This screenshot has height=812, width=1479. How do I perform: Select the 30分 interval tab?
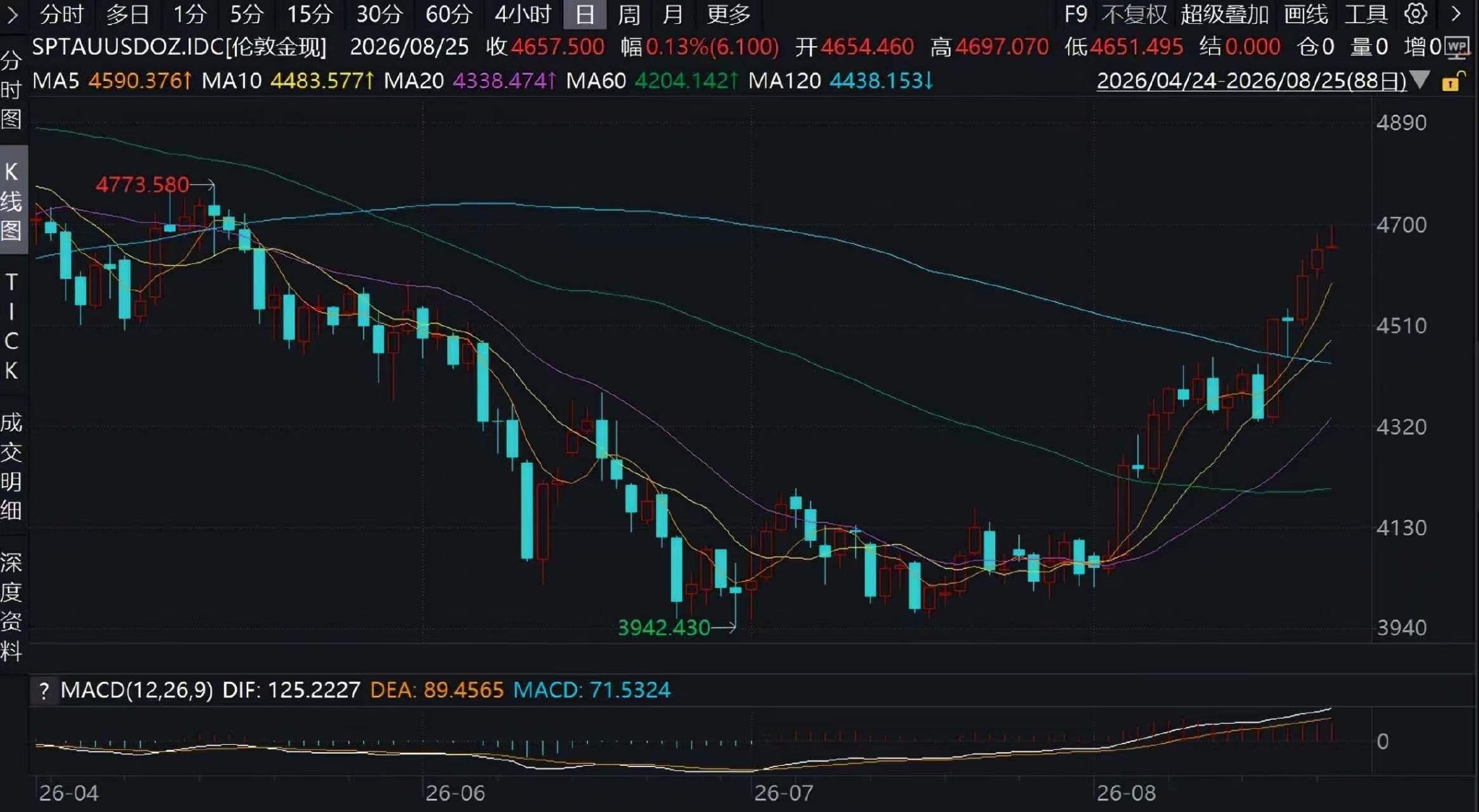coord(379,14)
